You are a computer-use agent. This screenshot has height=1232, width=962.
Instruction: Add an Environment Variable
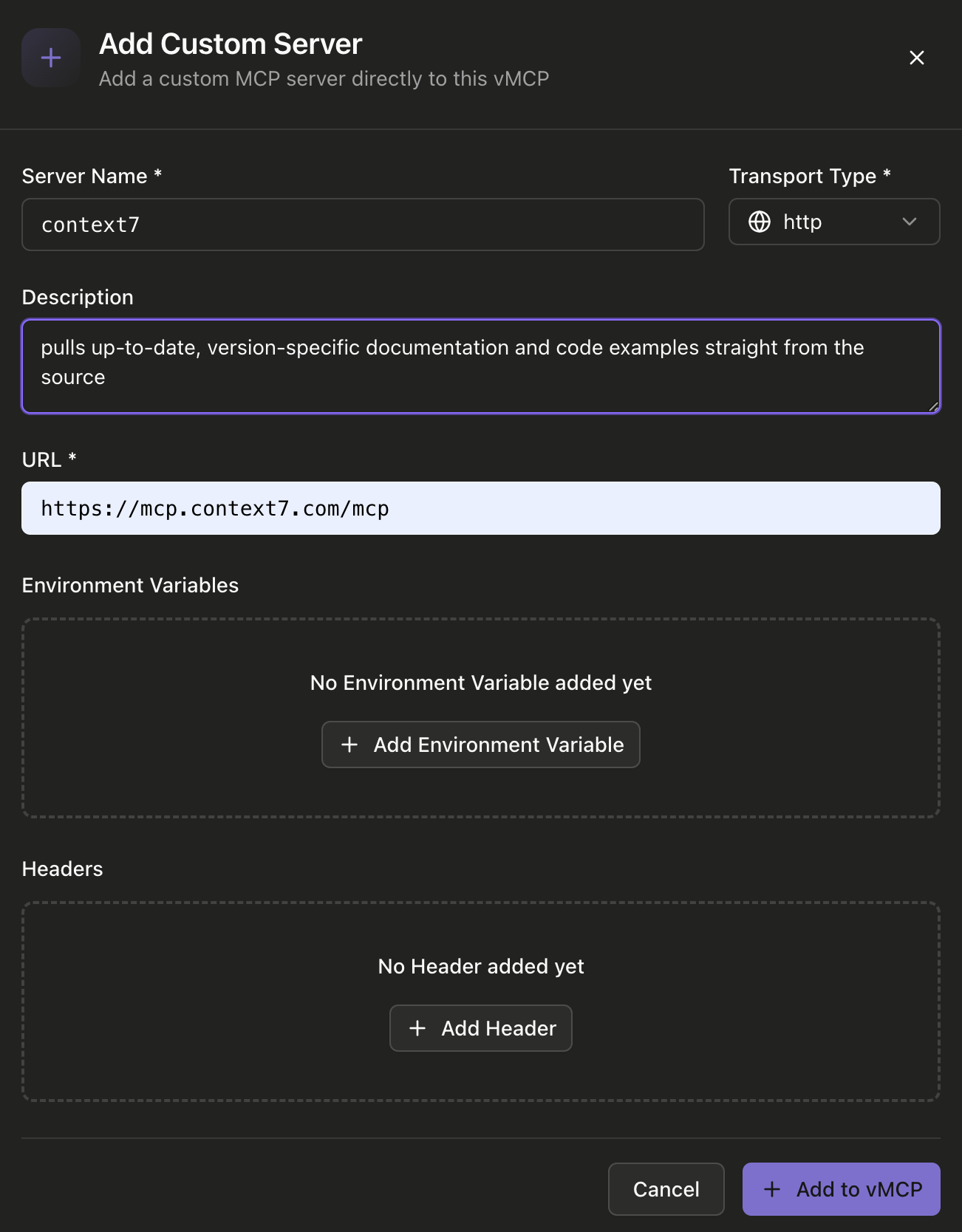481,745
